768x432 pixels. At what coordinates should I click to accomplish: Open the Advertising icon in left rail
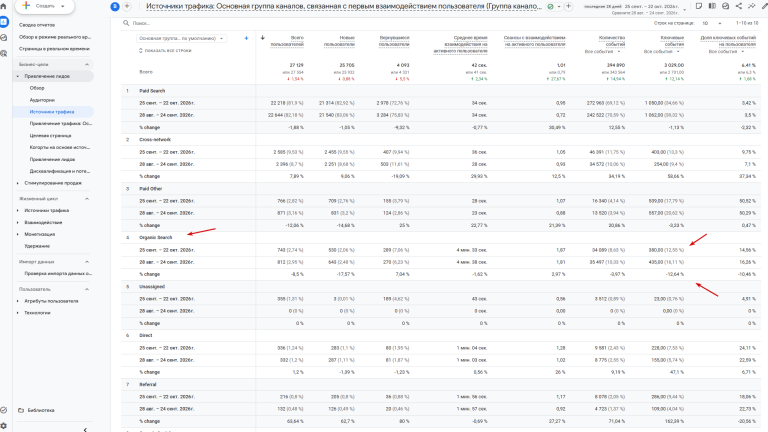coord(3,53)
